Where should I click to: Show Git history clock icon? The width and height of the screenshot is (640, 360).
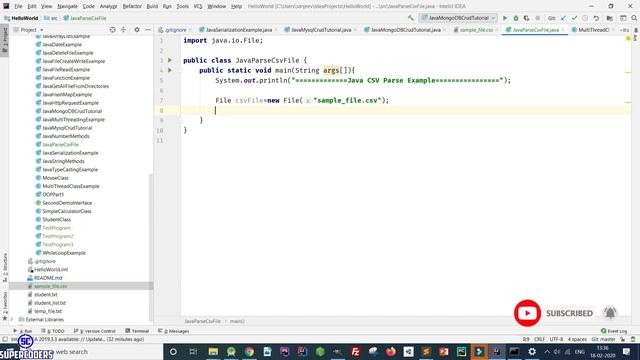[x=585, y=18]
